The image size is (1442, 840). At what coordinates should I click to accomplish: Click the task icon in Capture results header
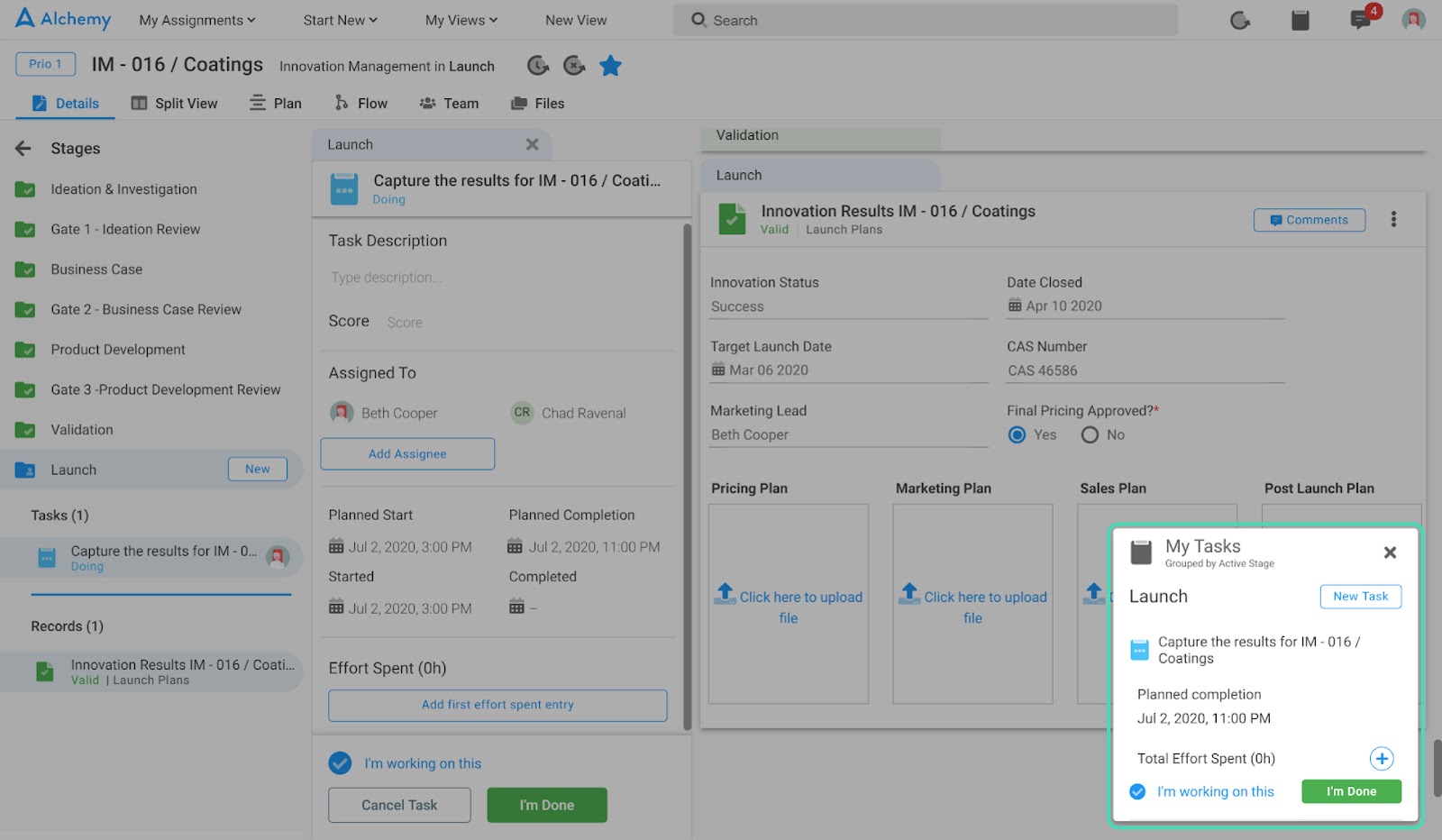click(x=344, y=189)
